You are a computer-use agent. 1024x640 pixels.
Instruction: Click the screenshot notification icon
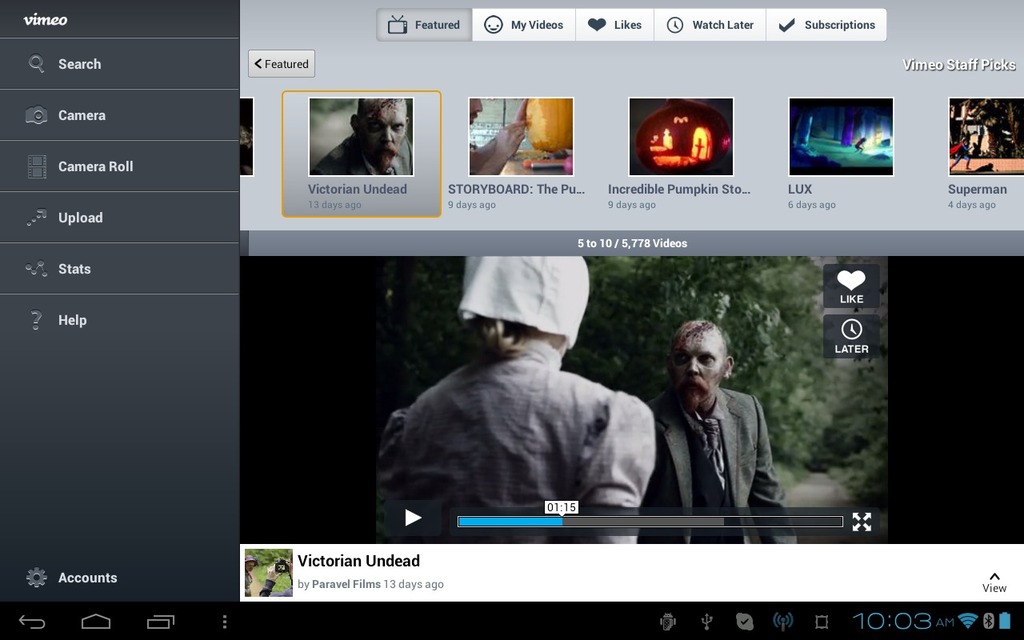pyautogui.click(x=822, y=622)
